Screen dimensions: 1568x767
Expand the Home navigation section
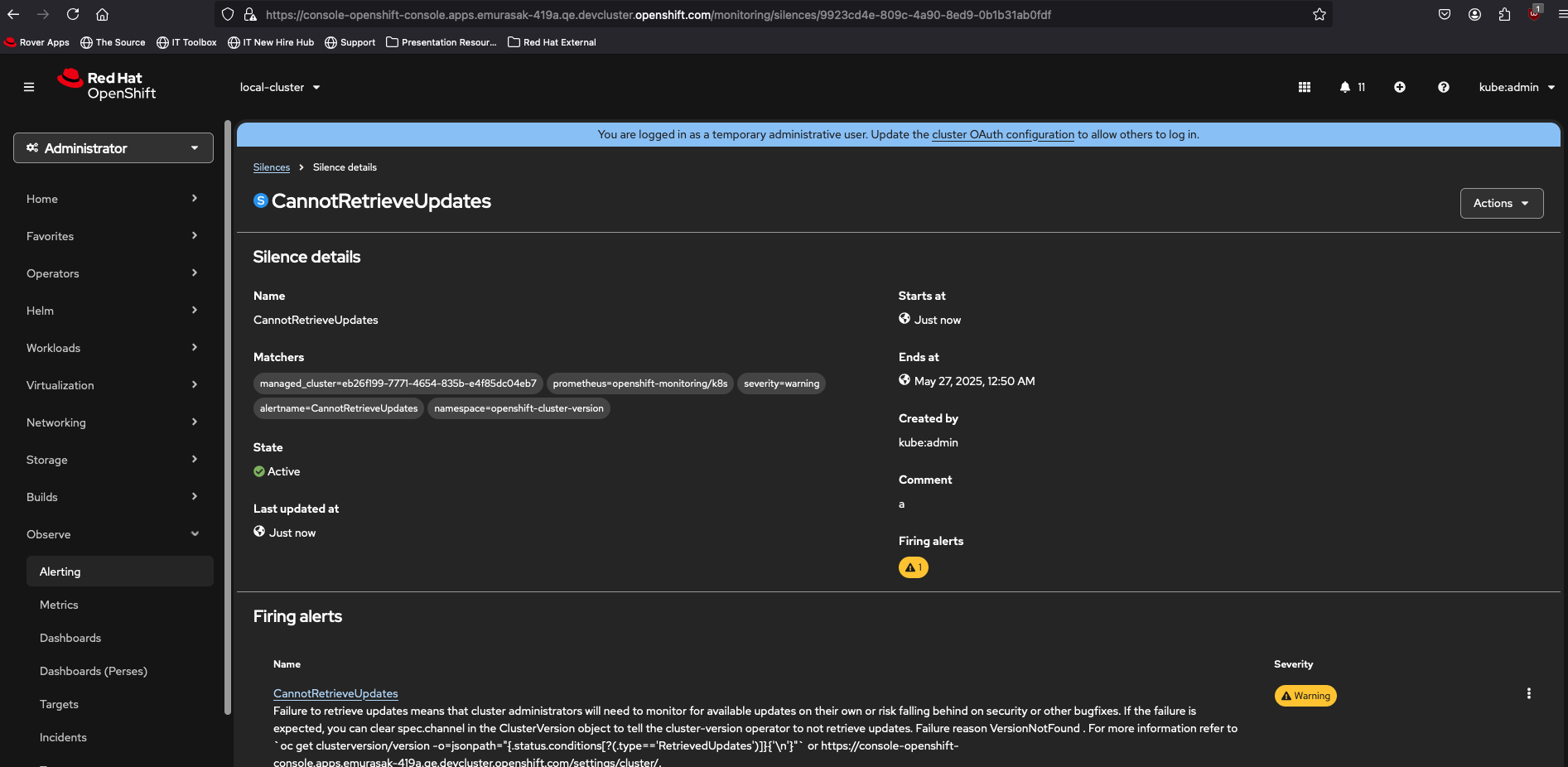(x=113, y=199)
